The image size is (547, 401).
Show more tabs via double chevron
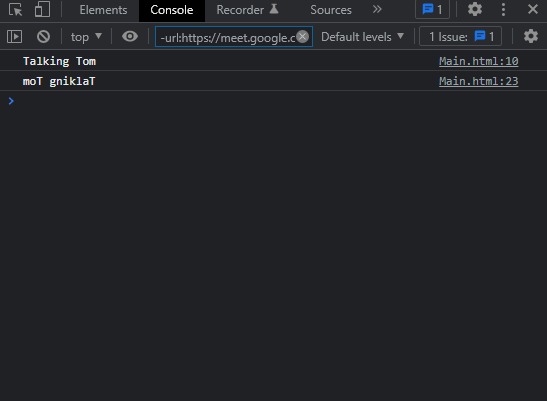click(377, 9)
